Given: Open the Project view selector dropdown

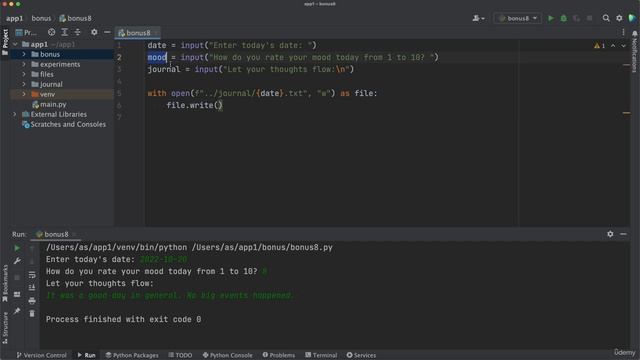Looking at the screenshot, I should click(26, 32).
